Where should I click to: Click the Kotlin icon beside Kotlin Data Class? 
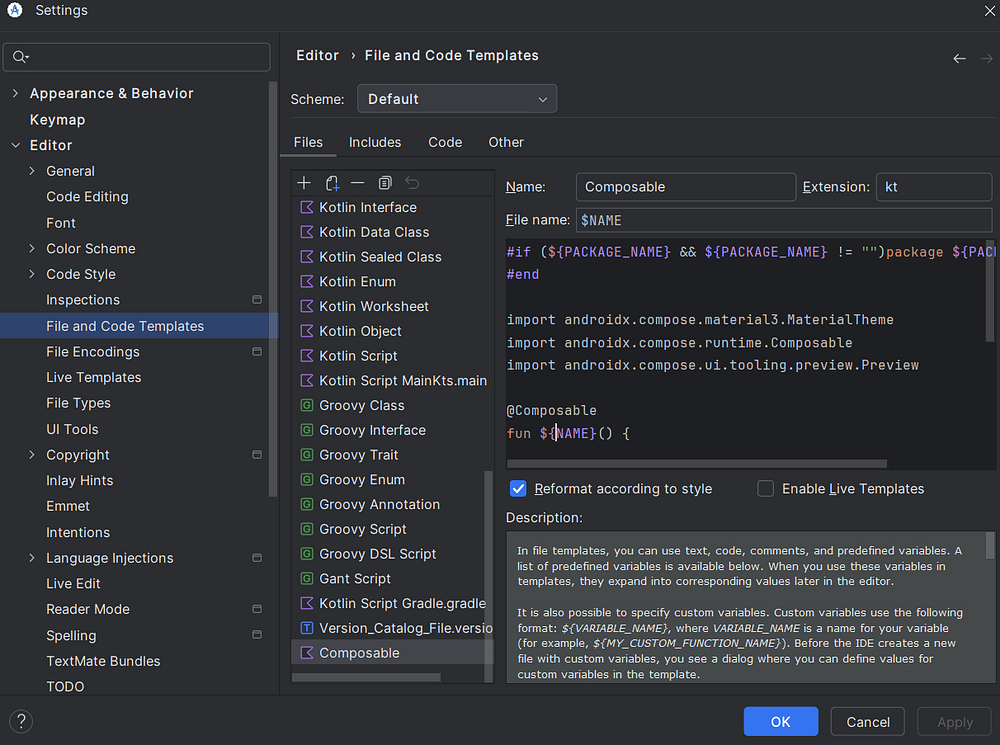click(307, 232)
